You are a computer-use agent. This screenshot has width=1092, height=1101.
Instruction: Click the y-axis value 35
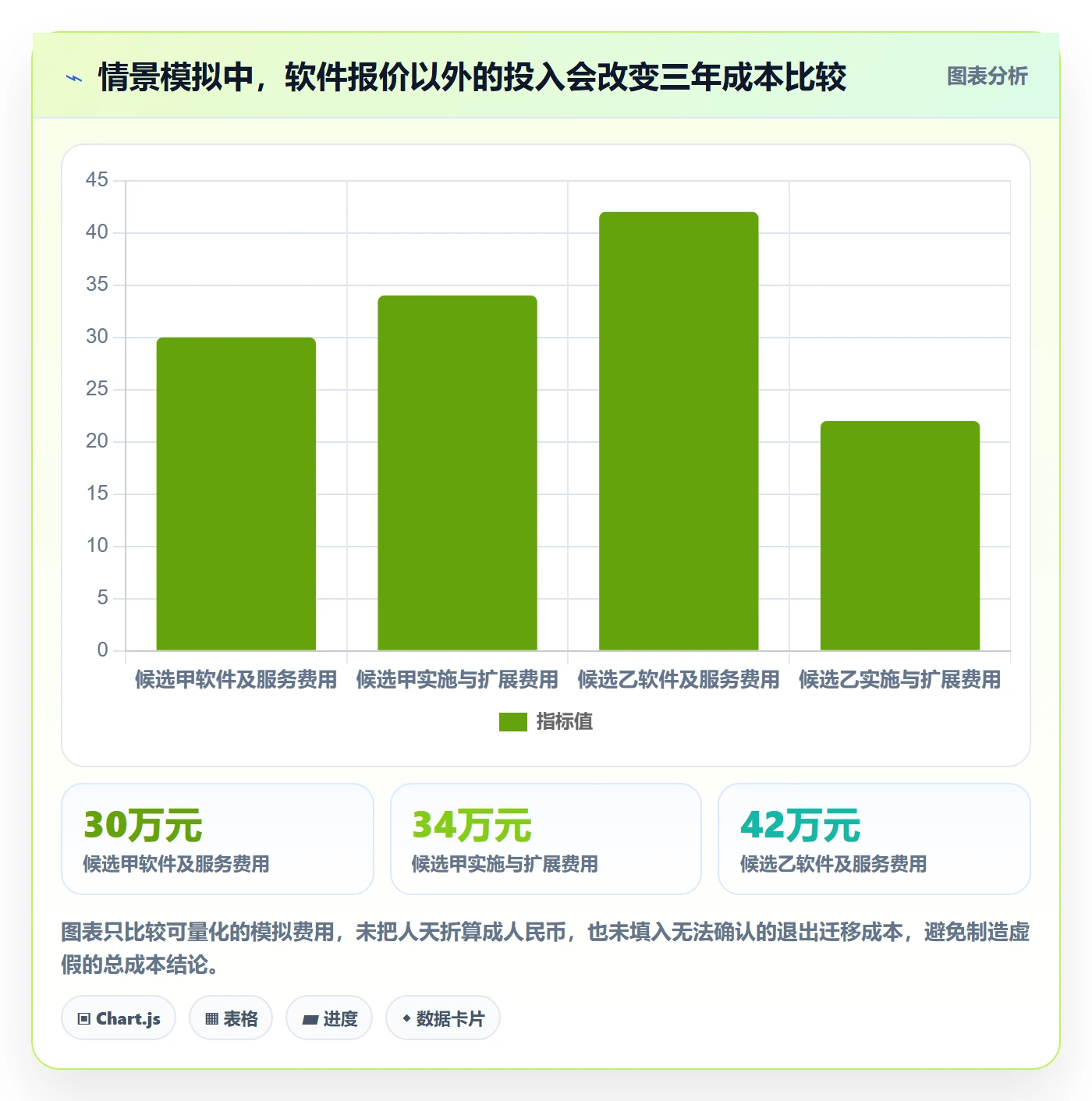[97, 285]
